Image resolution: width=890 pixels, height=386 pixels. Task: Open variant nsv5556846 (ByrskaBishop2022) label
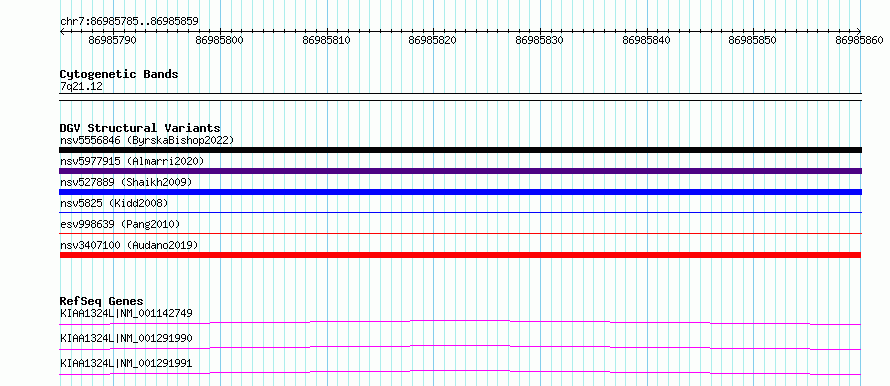point(147,140)
